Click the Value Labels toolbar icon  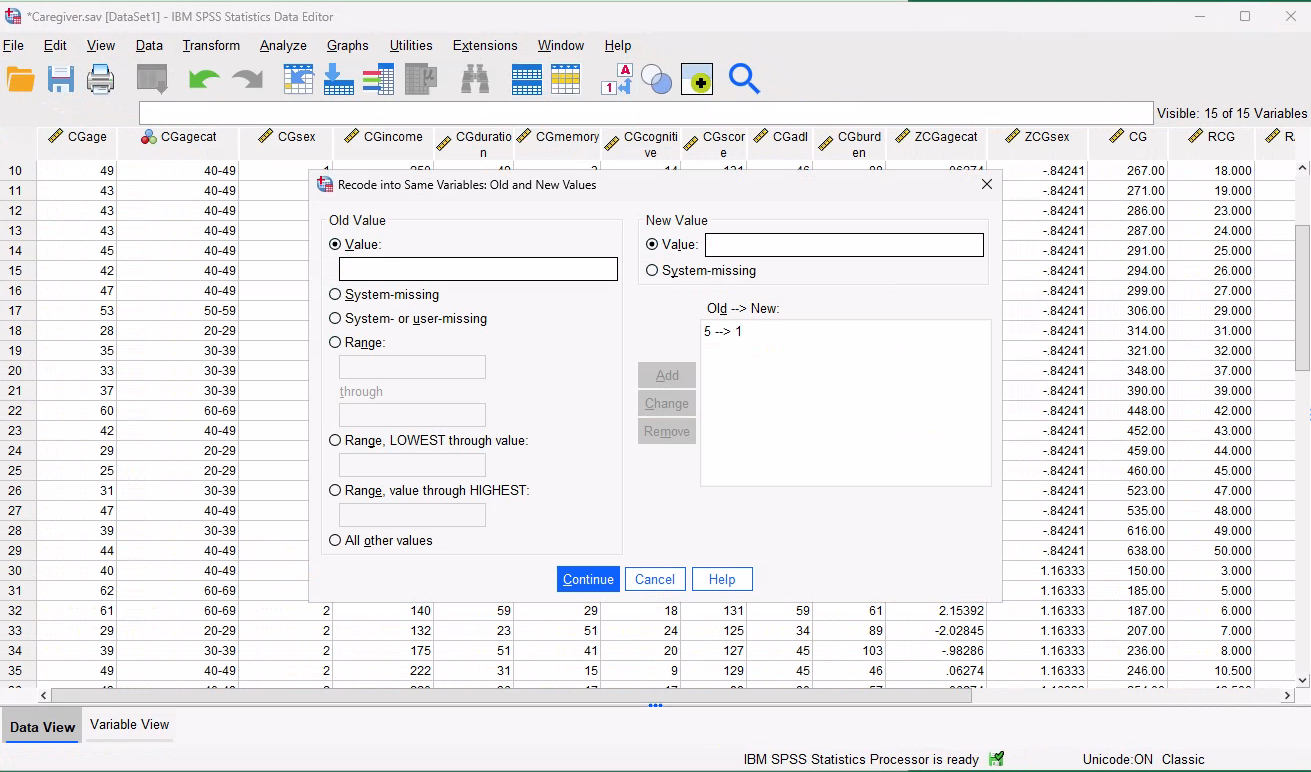[x=616, y=79]
